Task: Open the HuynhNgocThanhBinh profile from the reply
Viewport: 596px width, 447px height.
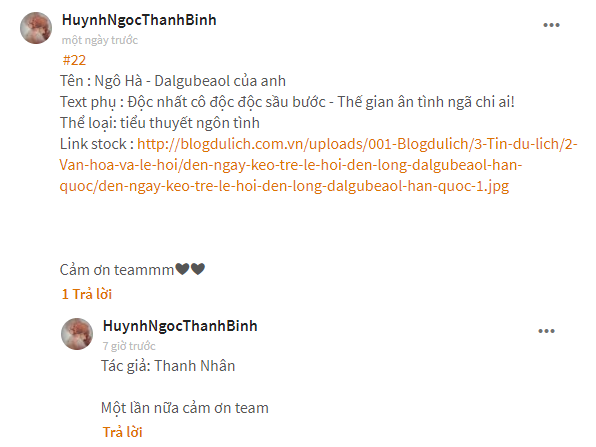Action: pos(180,326)
